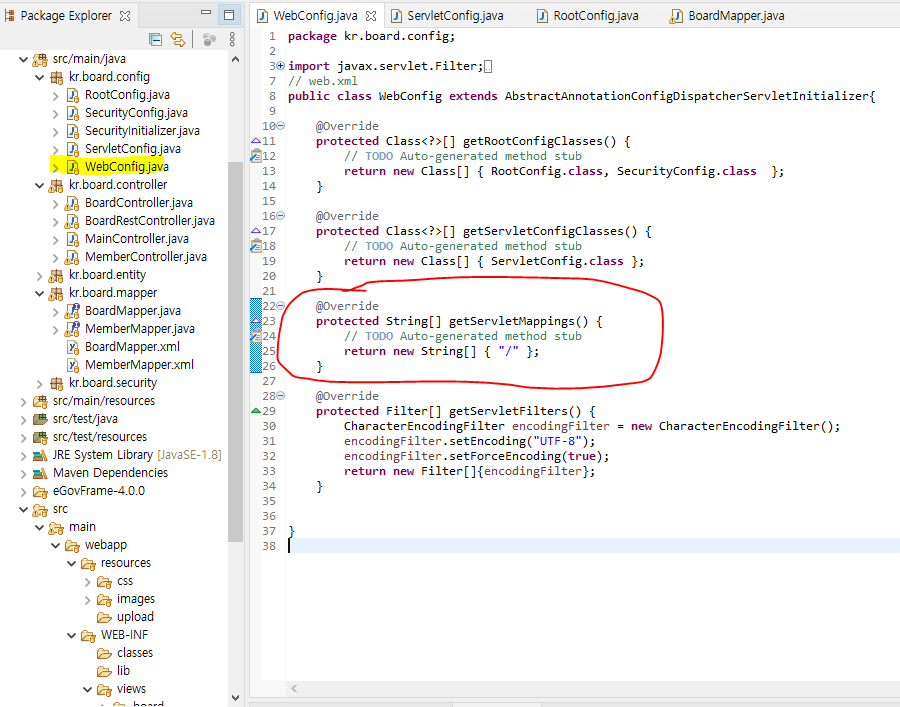Click the task marker on line 12
The height and width of the screenshot is (707, 900).
tap(256, 156)
